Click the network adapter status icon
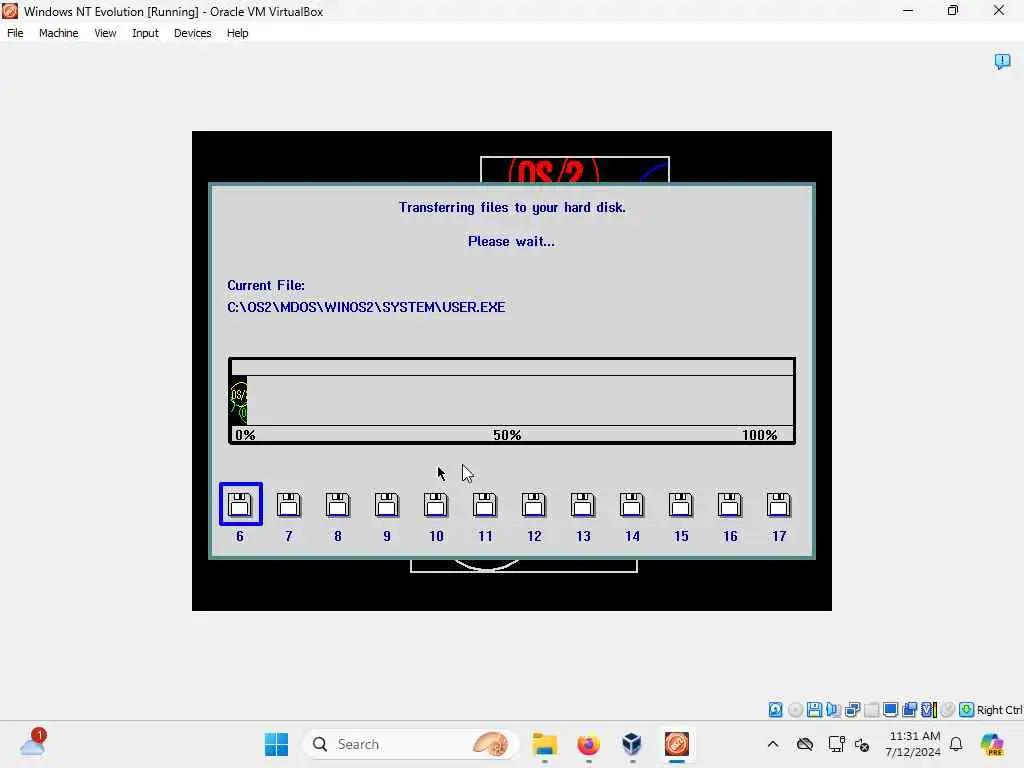Viewport: 1024px width, 768px height. [852, 709]
